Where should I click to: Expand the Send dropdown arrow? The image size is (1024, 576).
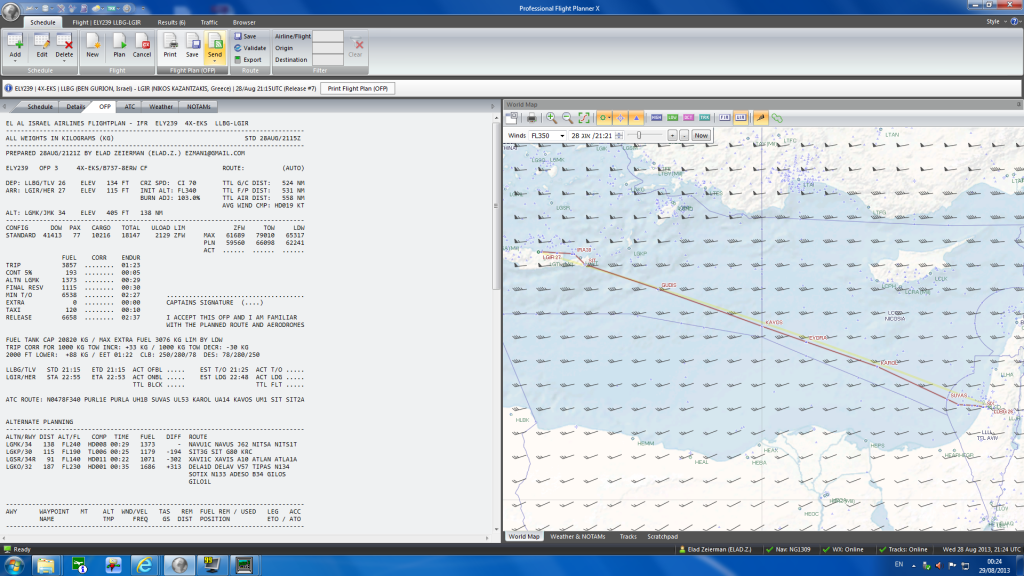click(x=215, y=60)
